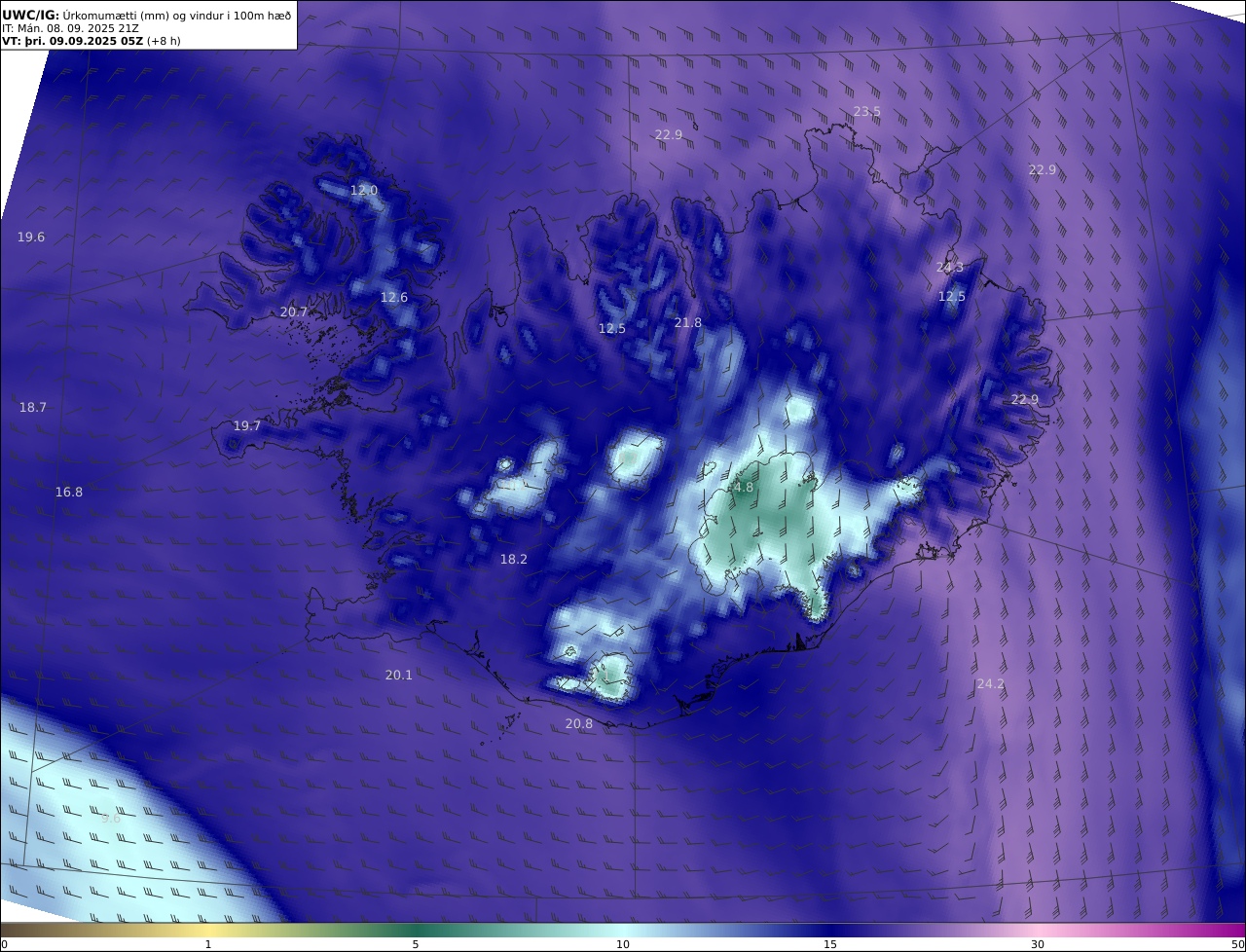Click the 19.7 value label
The height and width of the screenshot is (952, 1246).
coord(247,426)
